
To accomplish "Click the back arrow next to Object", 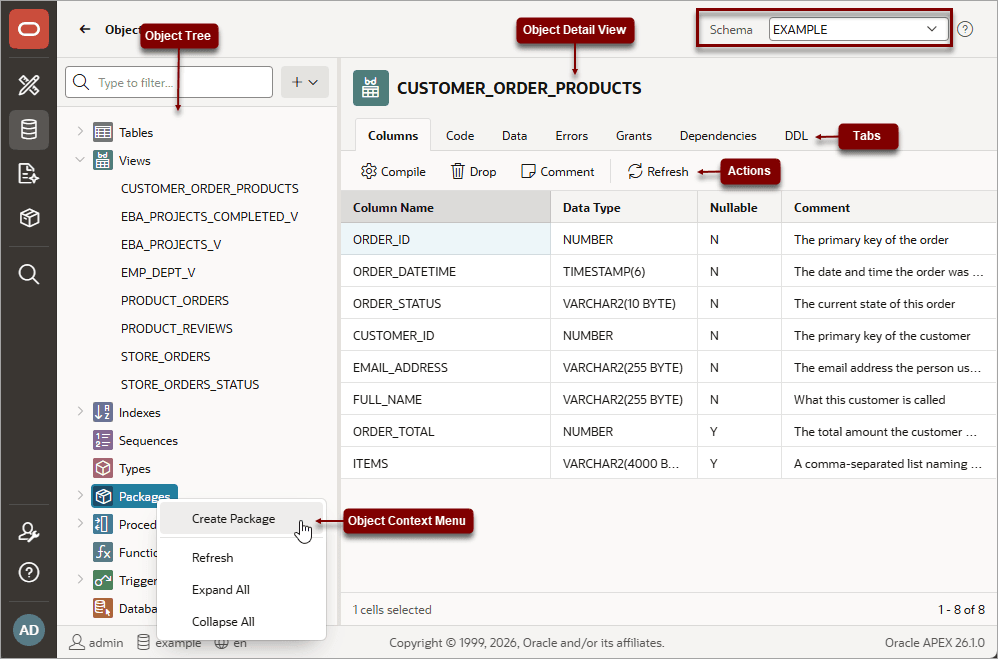I will (x=85, y=29).
